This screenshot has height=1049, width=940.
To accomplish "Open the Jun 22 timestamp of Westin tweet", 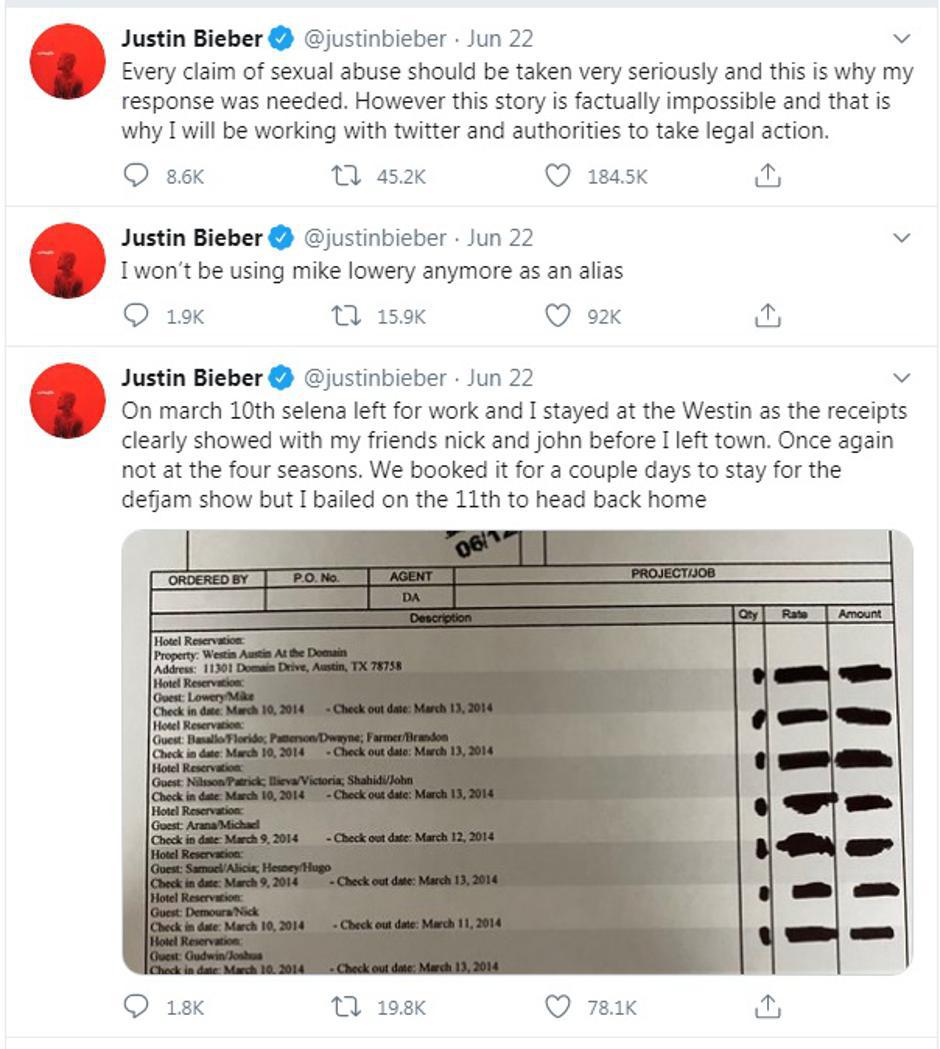I will point(500,379).
